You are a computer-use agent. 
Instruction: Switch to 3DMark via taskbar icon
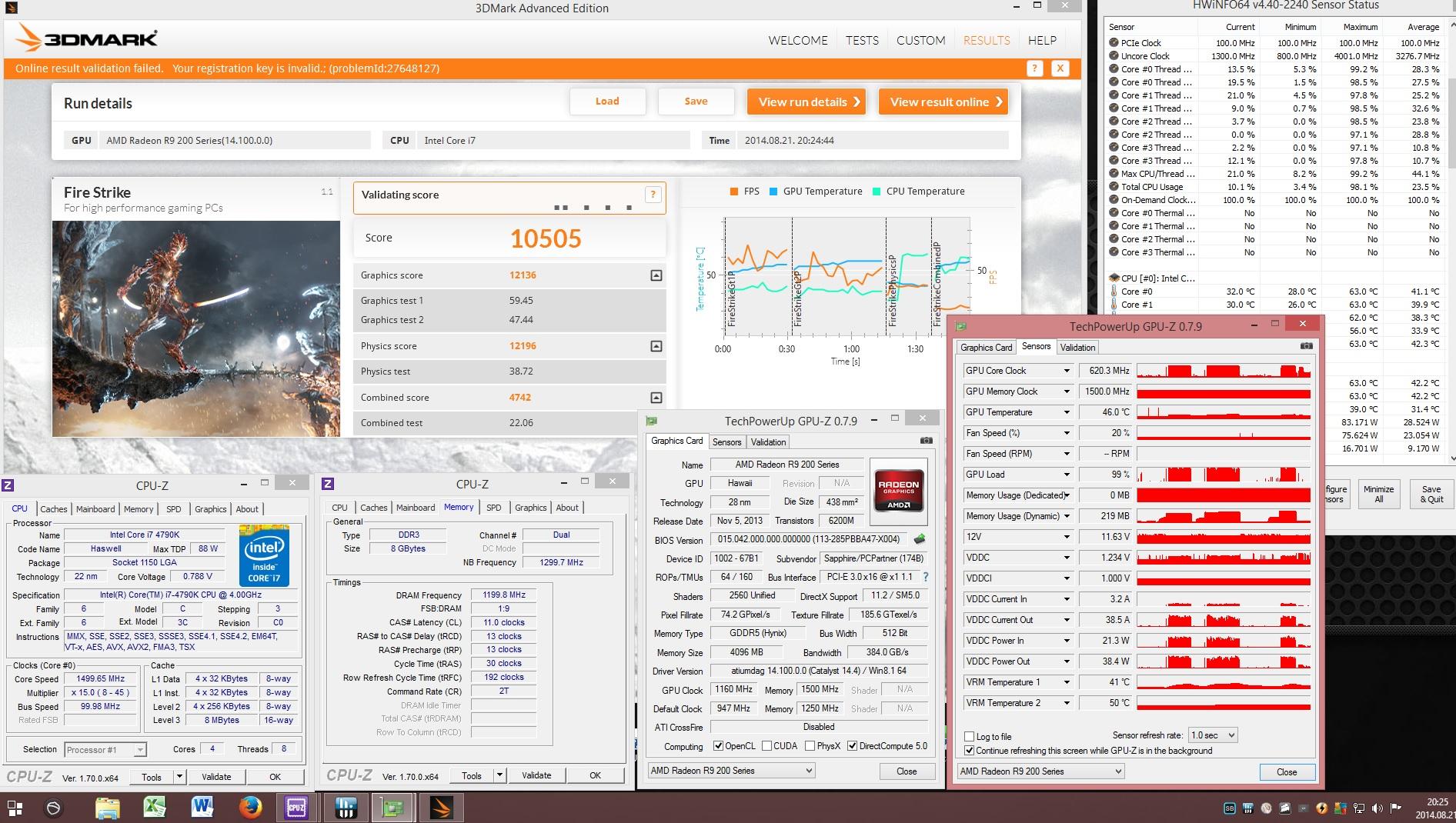tap(441, 808)
